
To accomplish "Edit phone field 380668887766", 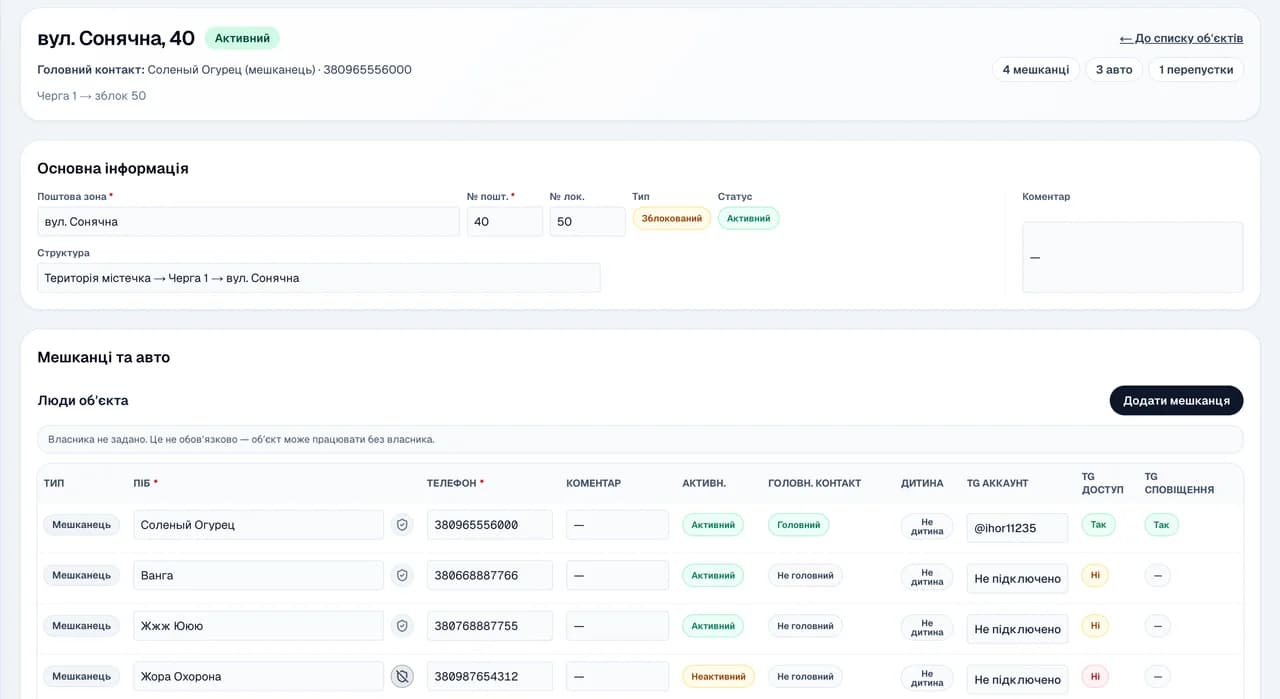I will point(490,575).
